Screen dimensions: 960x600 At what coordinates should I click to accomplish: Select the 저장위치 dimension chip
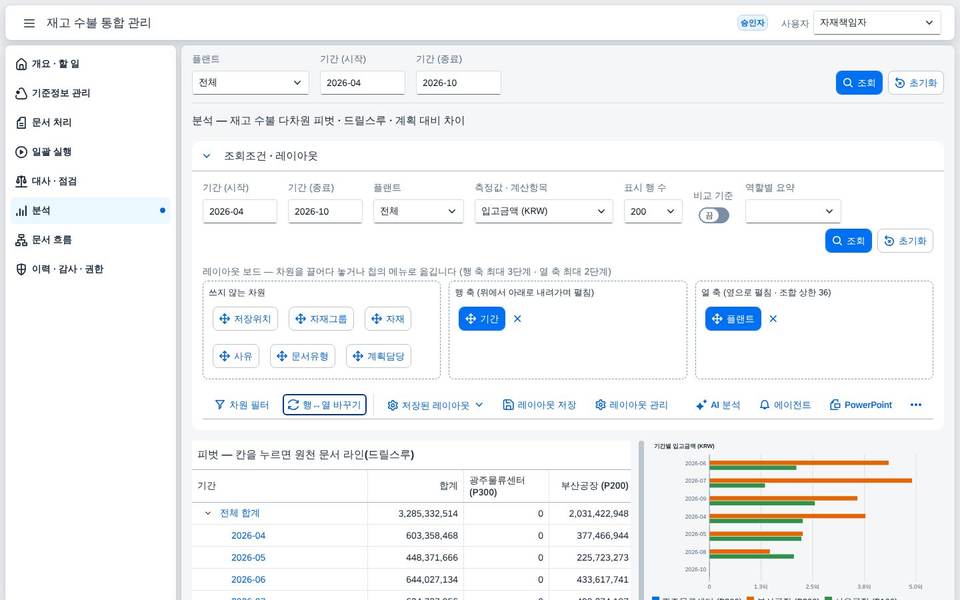pos(246,319)
